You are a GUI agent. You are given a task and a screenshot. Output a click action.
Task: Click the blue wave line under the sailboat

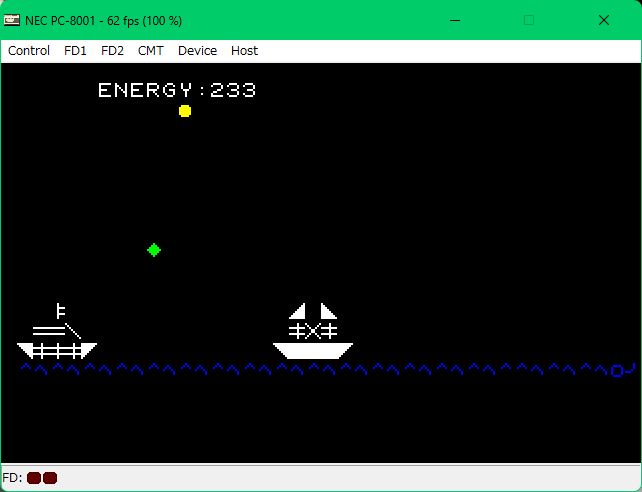coord(313,370)
